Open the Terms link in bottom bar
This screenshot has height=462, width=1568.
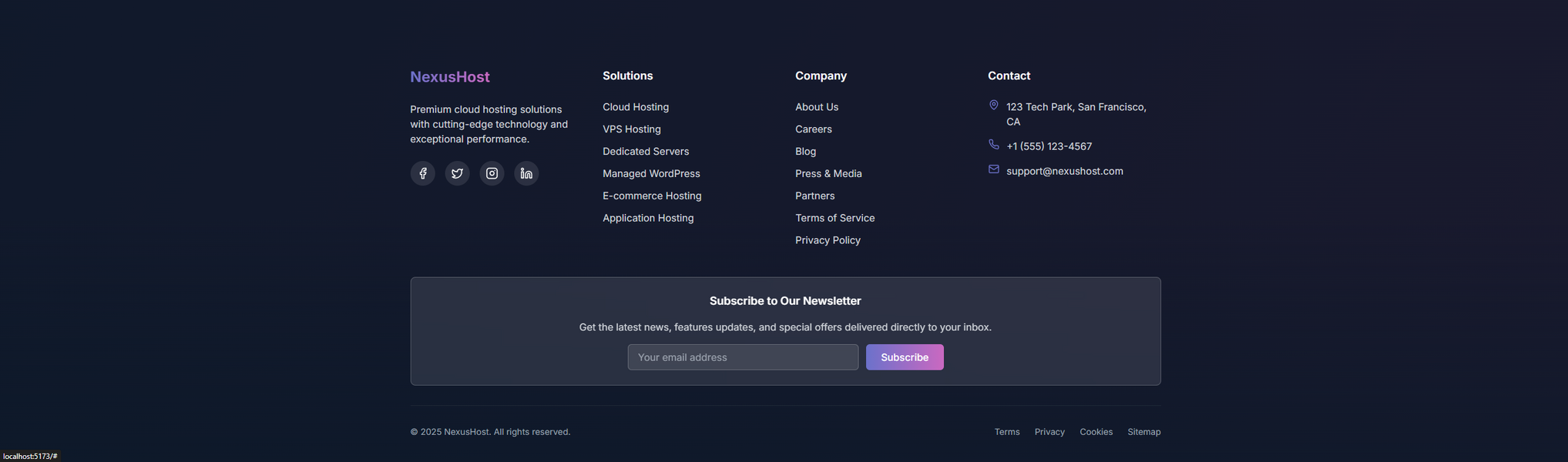1006,432
